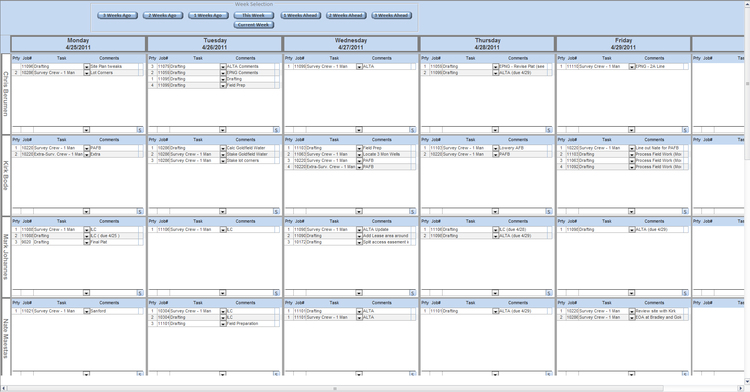
Task: Open task dropdown on Site Plan tweaks row
Action: point(87,67)
